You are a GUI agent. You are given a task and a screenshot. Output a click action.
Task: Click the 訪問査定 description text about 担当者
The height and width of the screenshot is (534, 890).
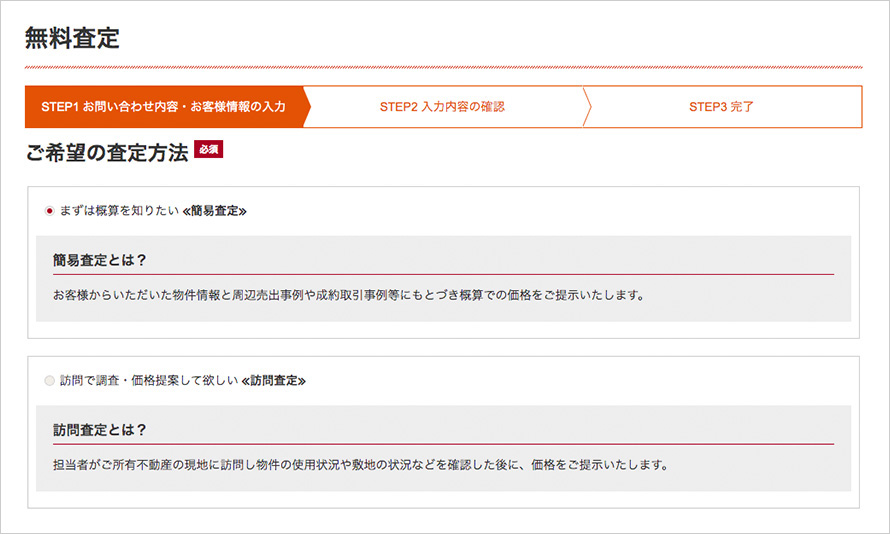coord(359,466)
